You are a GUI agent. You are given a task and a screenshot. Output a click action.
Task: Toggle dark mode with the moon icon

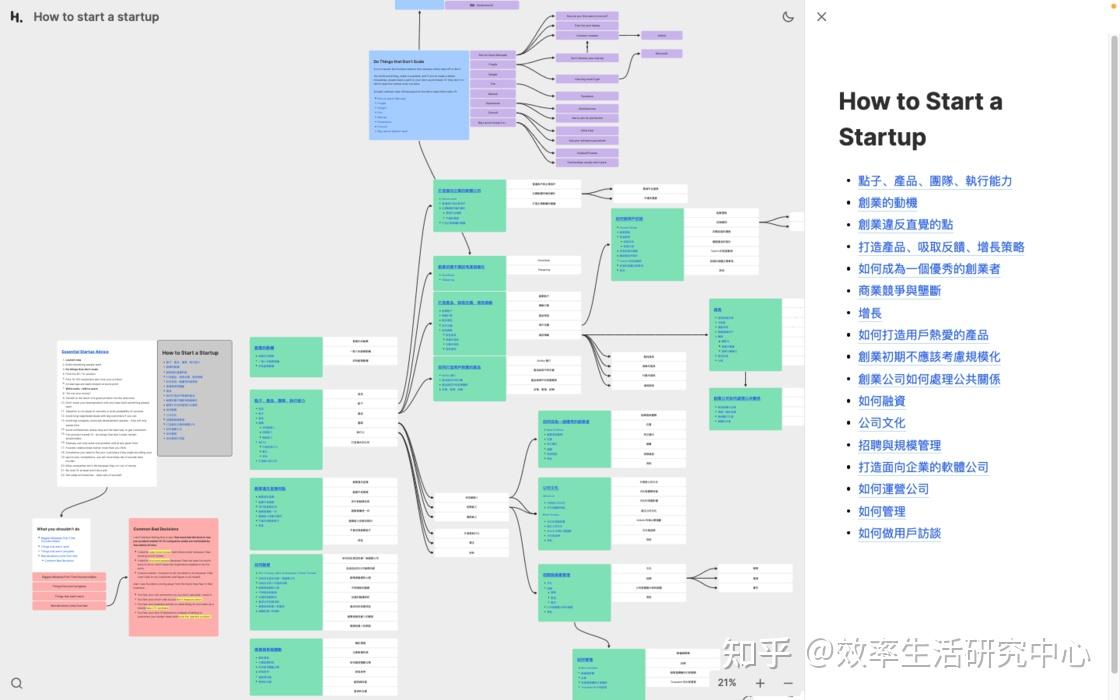[787, 16]
